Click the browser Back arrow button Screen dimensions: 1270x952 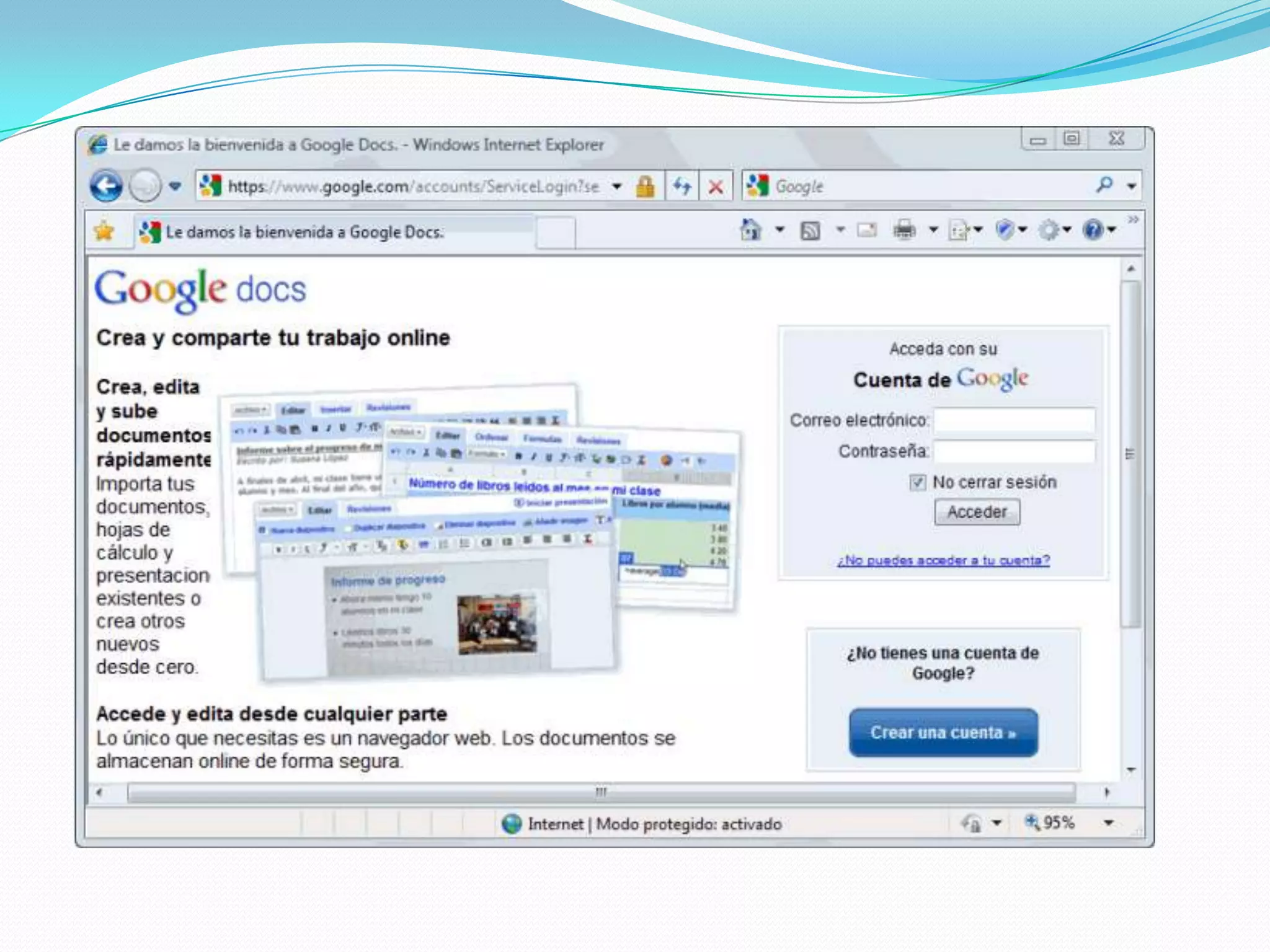click(106, 185)
